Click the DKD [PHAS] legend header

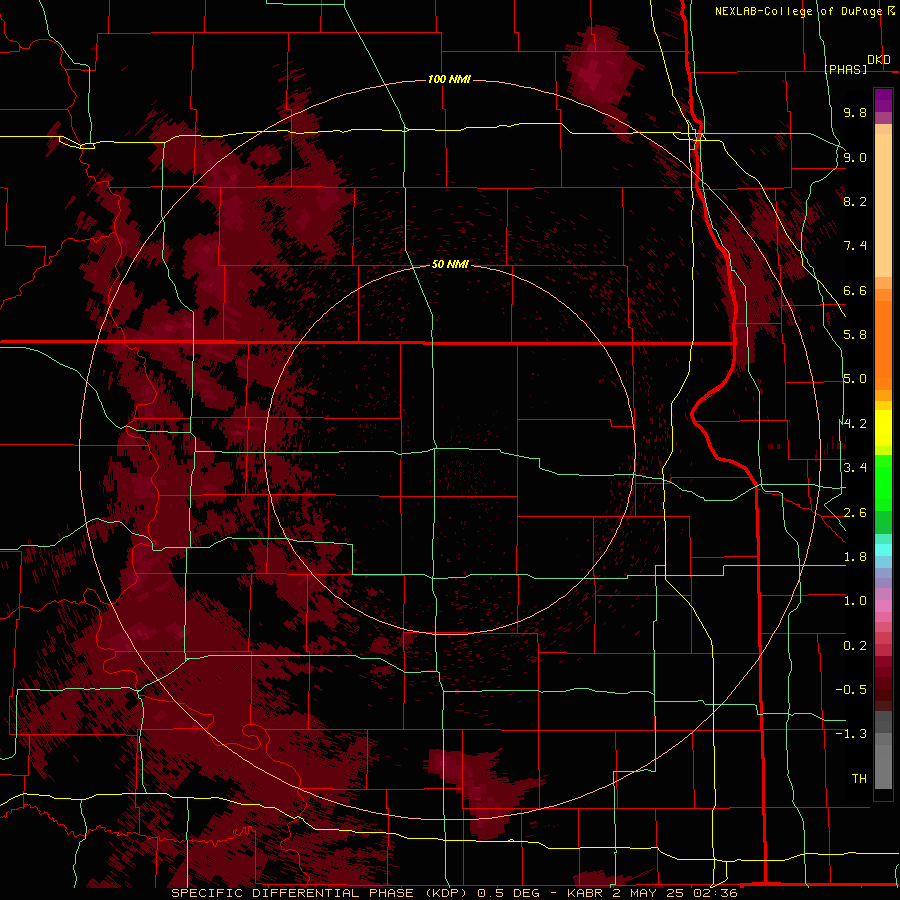pos(858,64)
